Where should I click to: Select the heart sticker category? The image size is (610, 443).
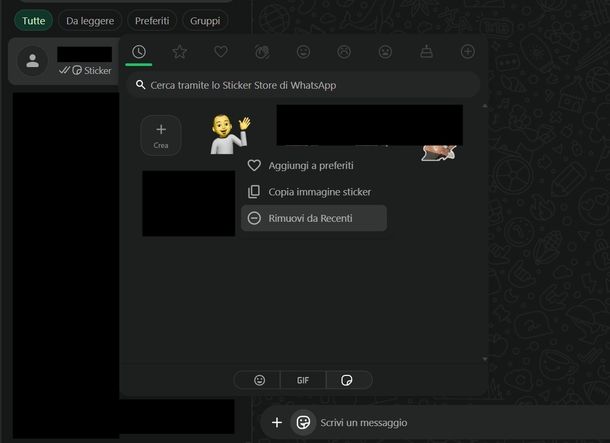pyautogui.click(x=221, y=52)
